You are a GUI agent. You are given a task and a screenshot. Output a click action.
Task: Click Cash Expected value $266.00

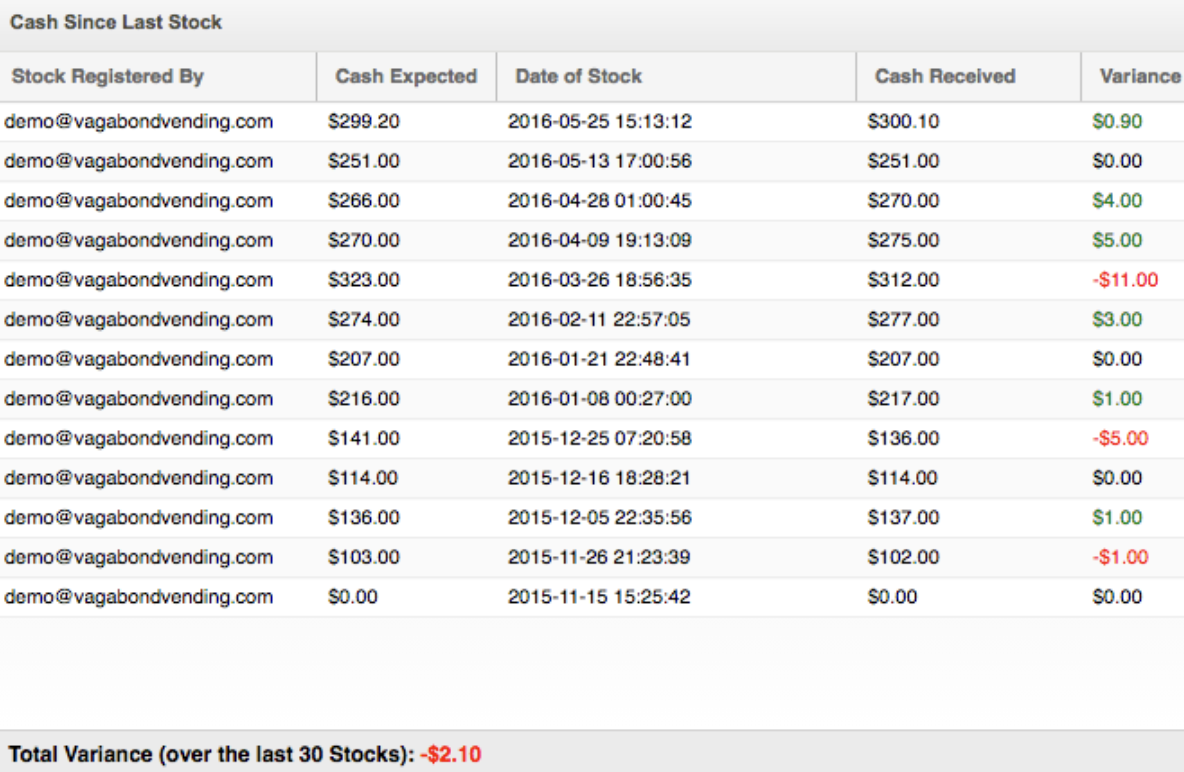(x=363, y=201)
